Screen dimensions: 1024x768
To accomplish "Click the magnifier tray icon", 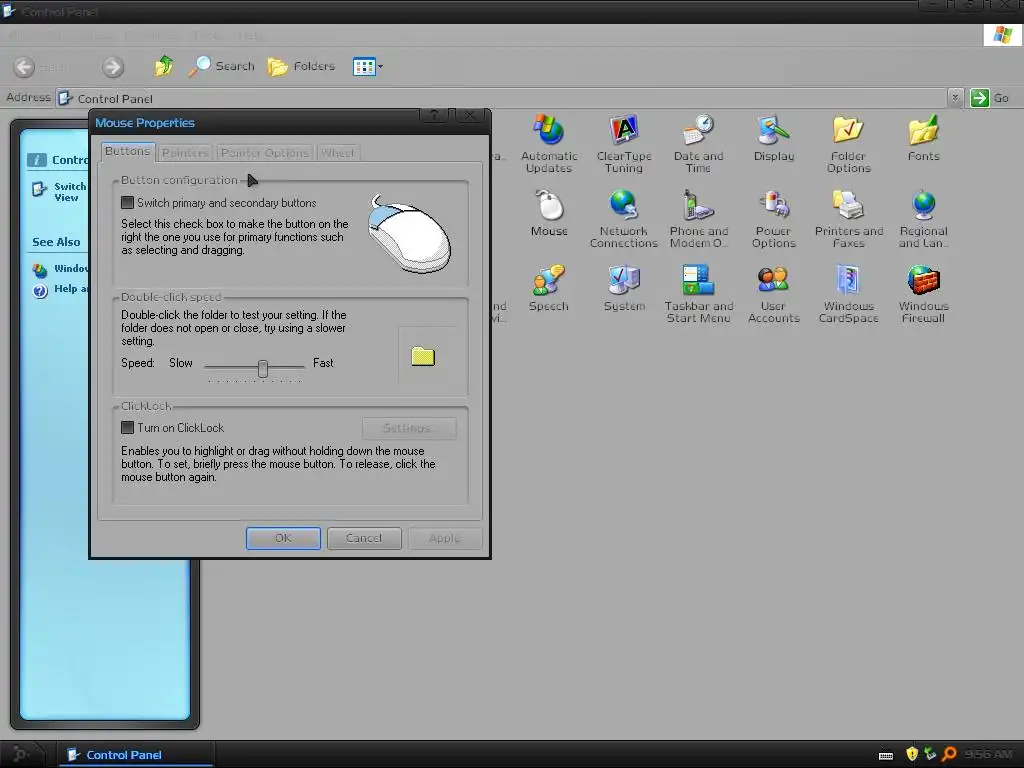I will tap(949, 754).
